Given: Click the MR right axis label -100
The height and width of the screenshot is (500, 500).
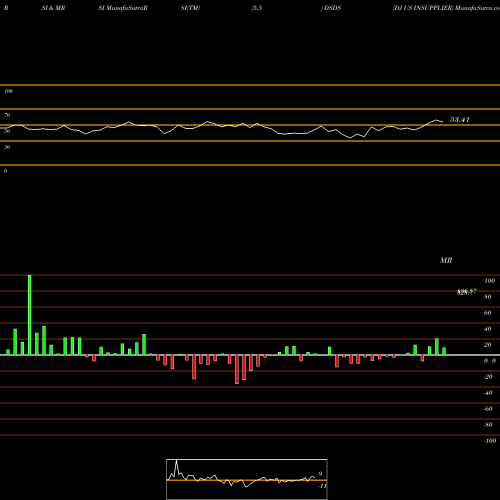Looking at the screenshot, I should 490,441.
